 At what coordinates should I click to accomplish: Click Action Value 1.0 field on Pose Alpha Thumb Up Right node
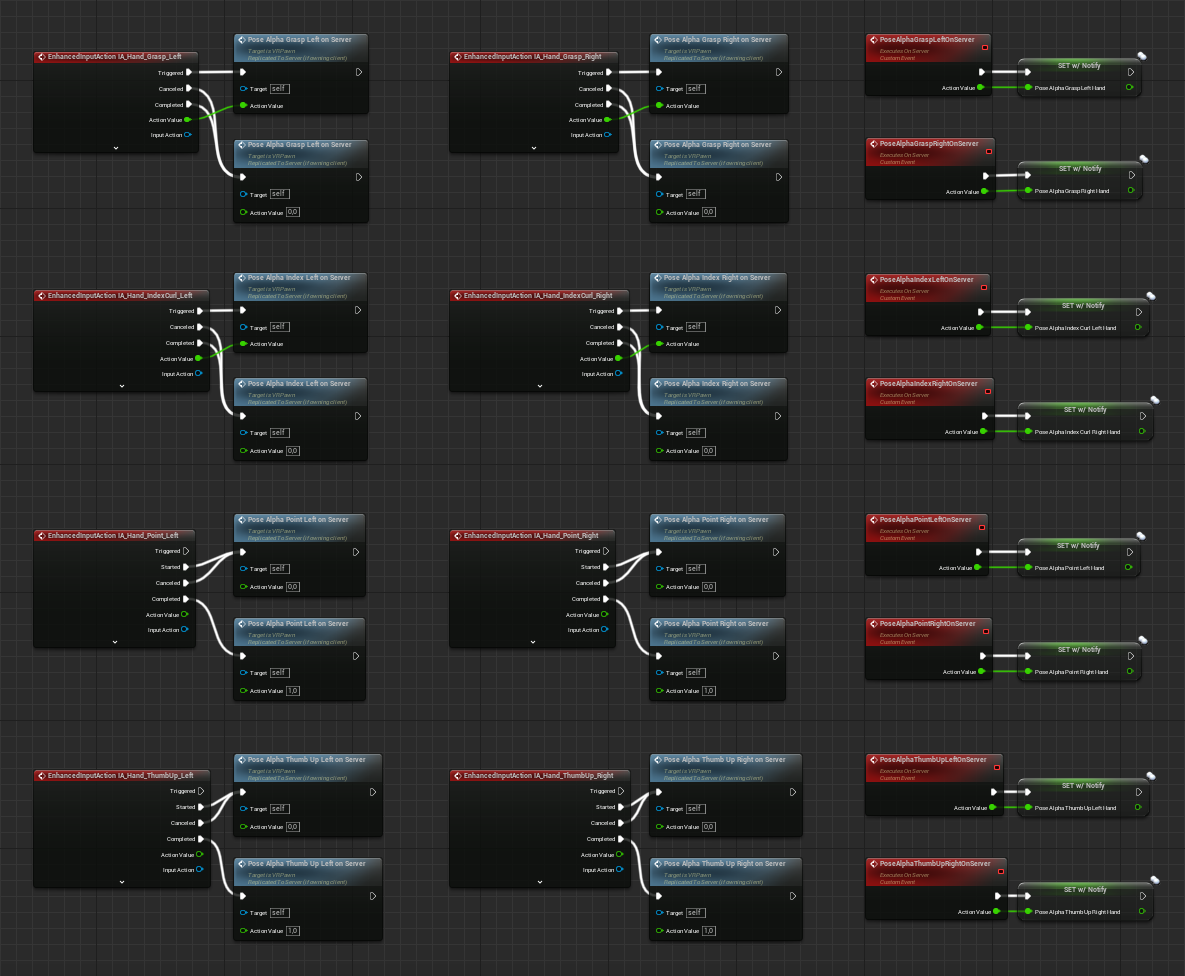(x=708, y=931)
